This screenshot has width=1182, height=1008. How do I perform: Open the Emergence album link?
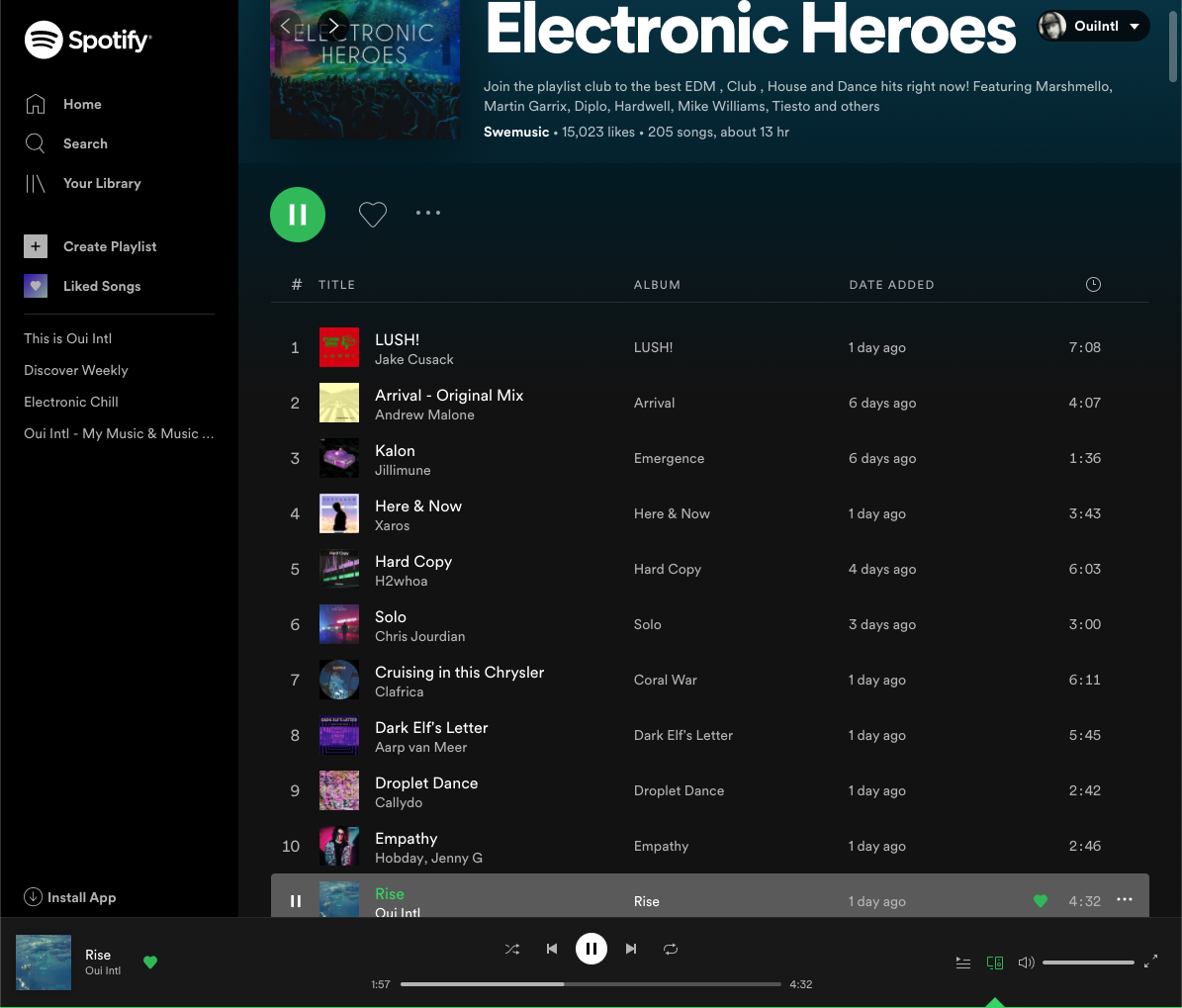(670, 458)
